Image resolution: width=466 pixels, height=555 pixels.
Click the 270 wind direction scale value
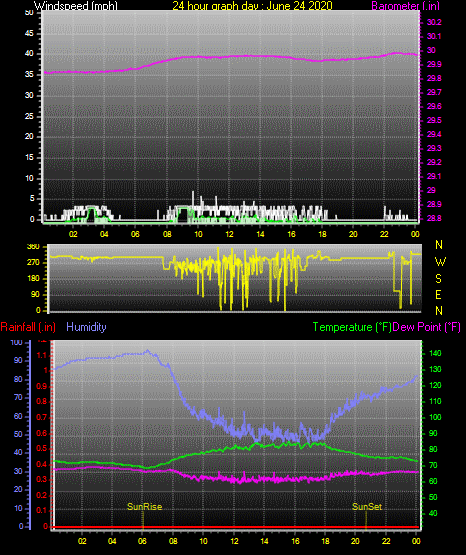33,263
